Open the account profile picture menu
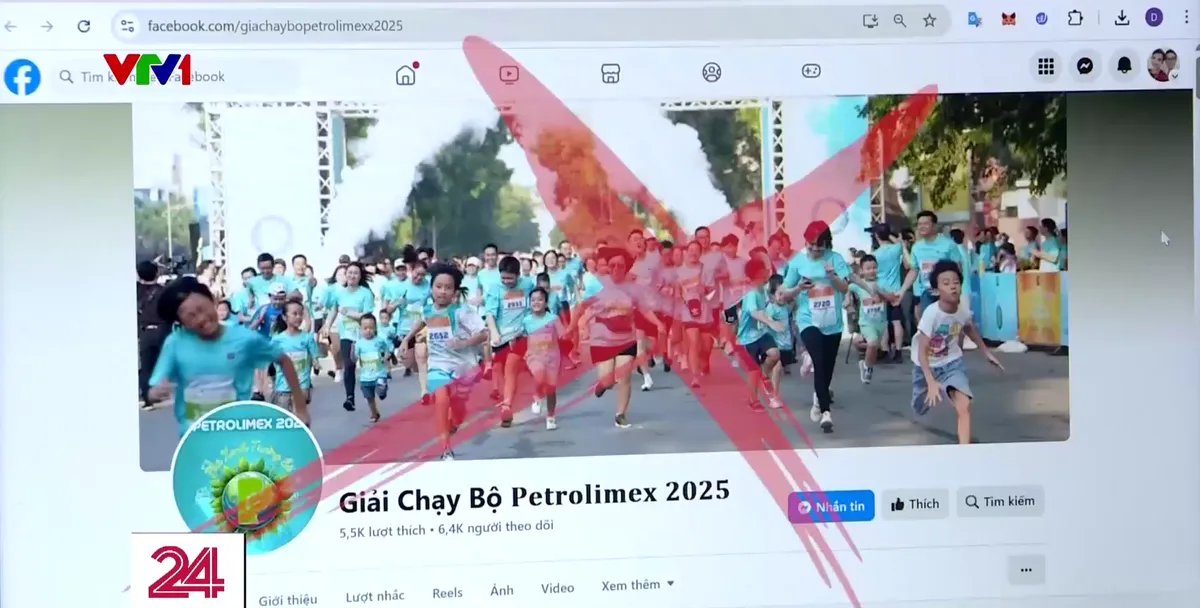The height and width of the screenshot is (608, 1200). [x=1163, y=65]
